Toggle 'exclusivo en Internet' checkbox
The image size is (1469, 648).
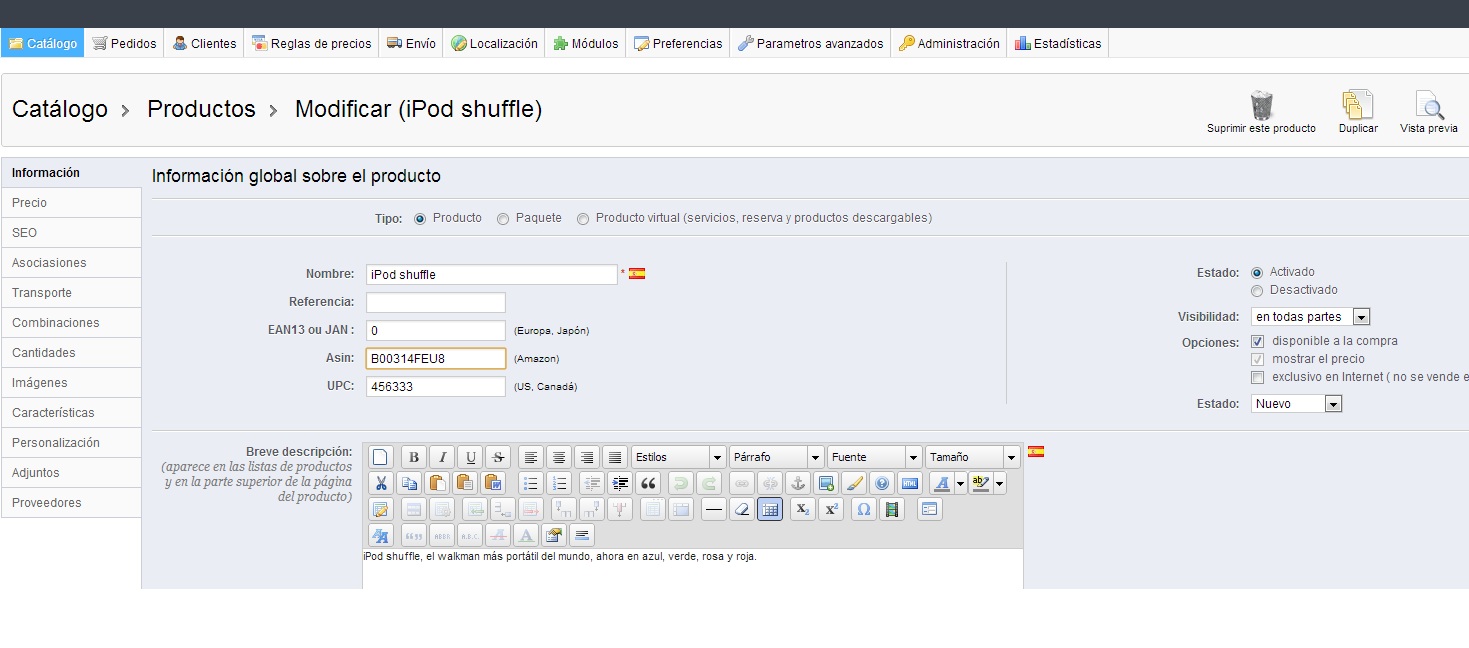click(1258, 378)
